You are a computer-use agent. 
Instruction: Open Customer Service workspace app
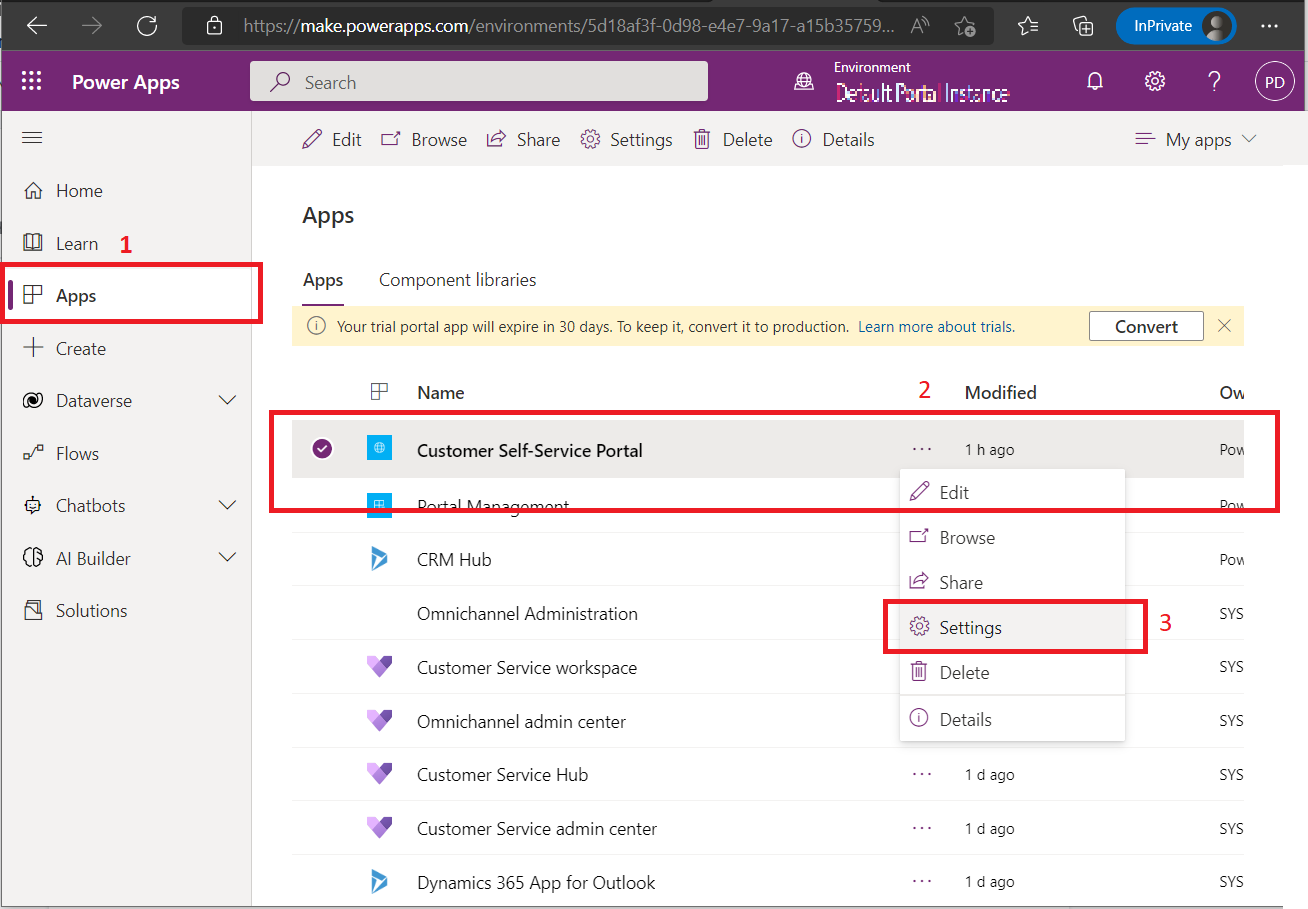pos(527,668)
